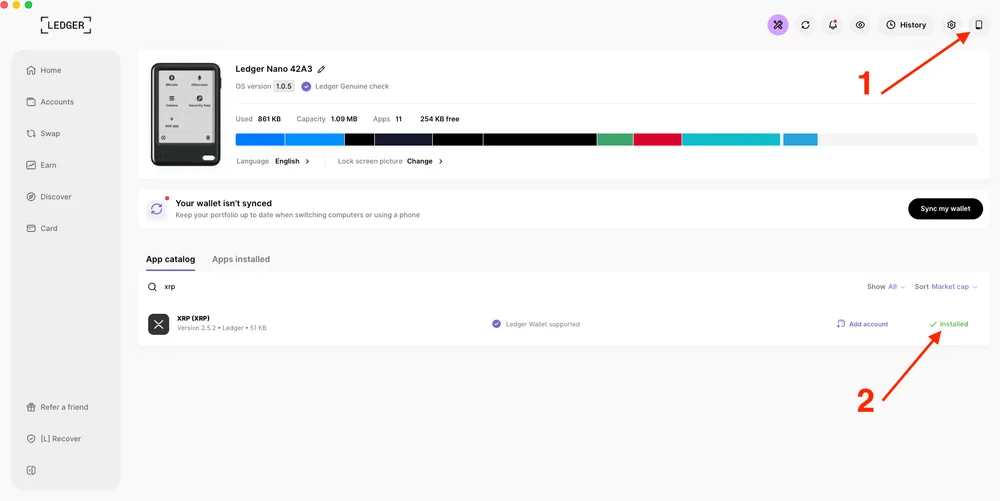Click the purple highlighted tools icon
Screen dimensions: 1000x501
pos(778,25)
